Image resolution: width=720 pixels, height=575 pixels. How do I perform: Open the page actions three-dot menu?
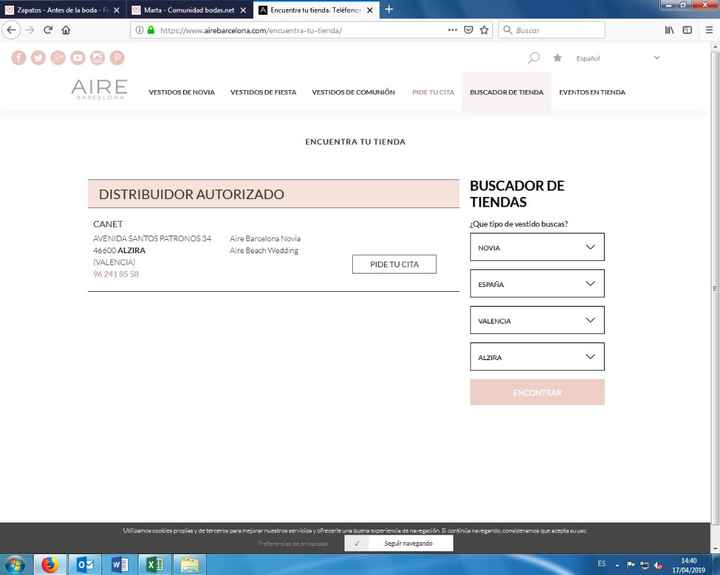[x=453, y=30]
